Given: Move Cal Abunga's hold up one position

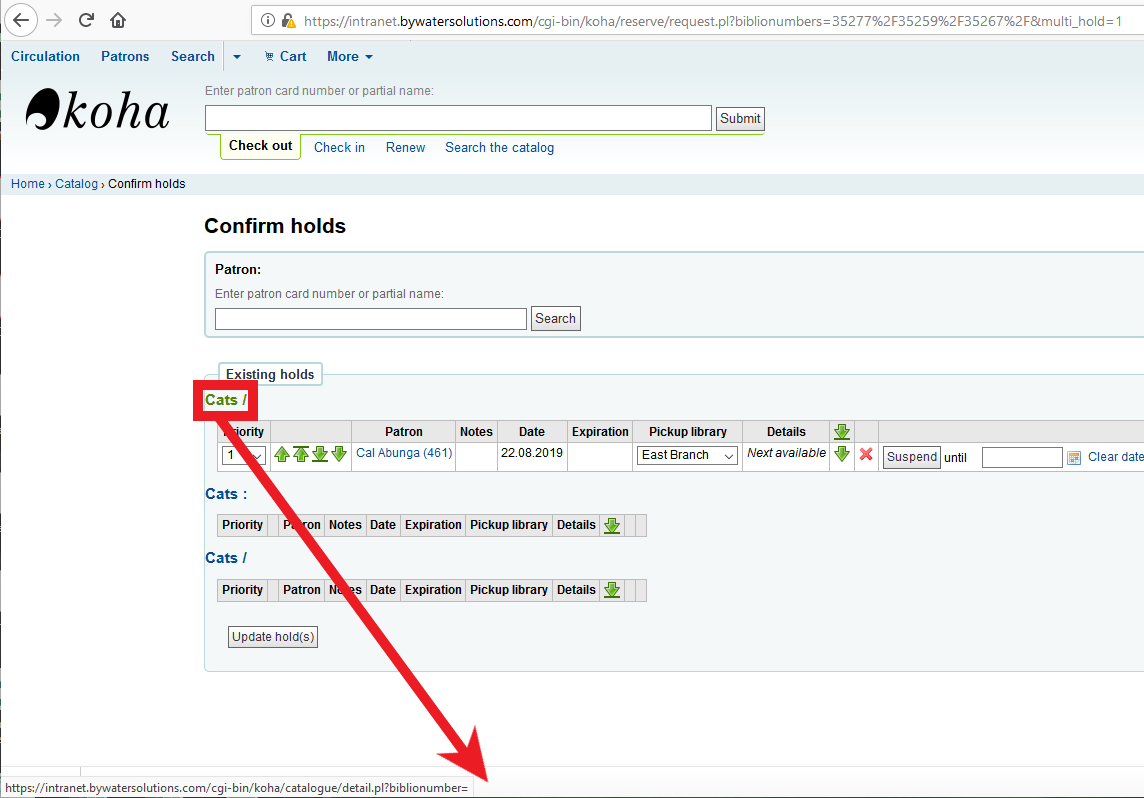Looking at the screenshot, I should (x=282, y=454).
